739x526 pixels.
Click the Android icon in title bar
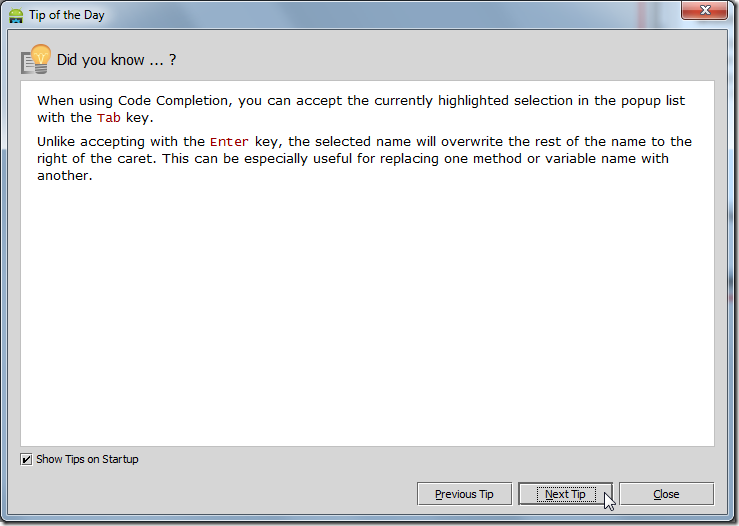click(16, 15)
